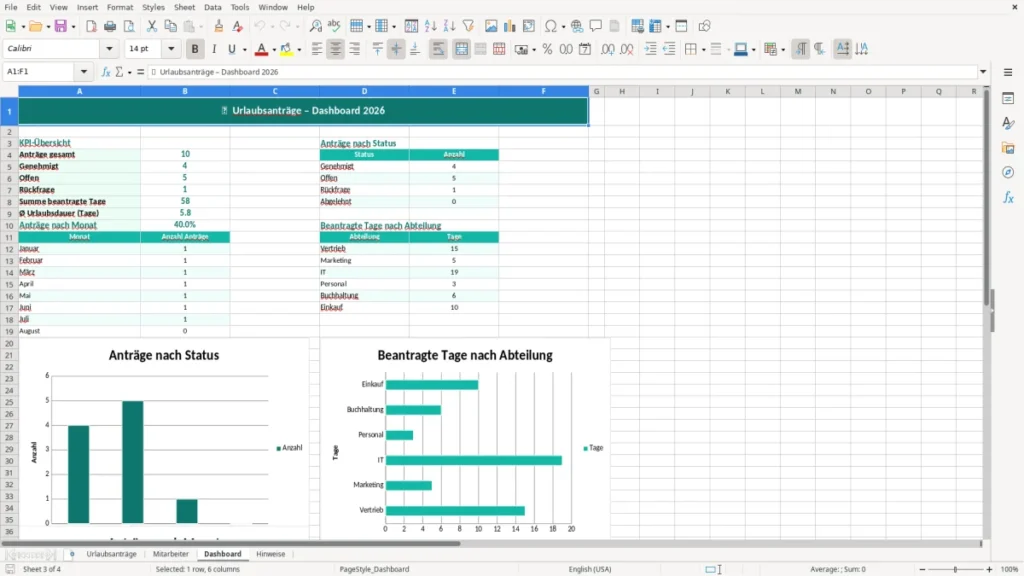Image resolution: width=1024 pixels, height=576 pixels.
Task: Open the font color dropdown arrow
Action: pos(274,50)
